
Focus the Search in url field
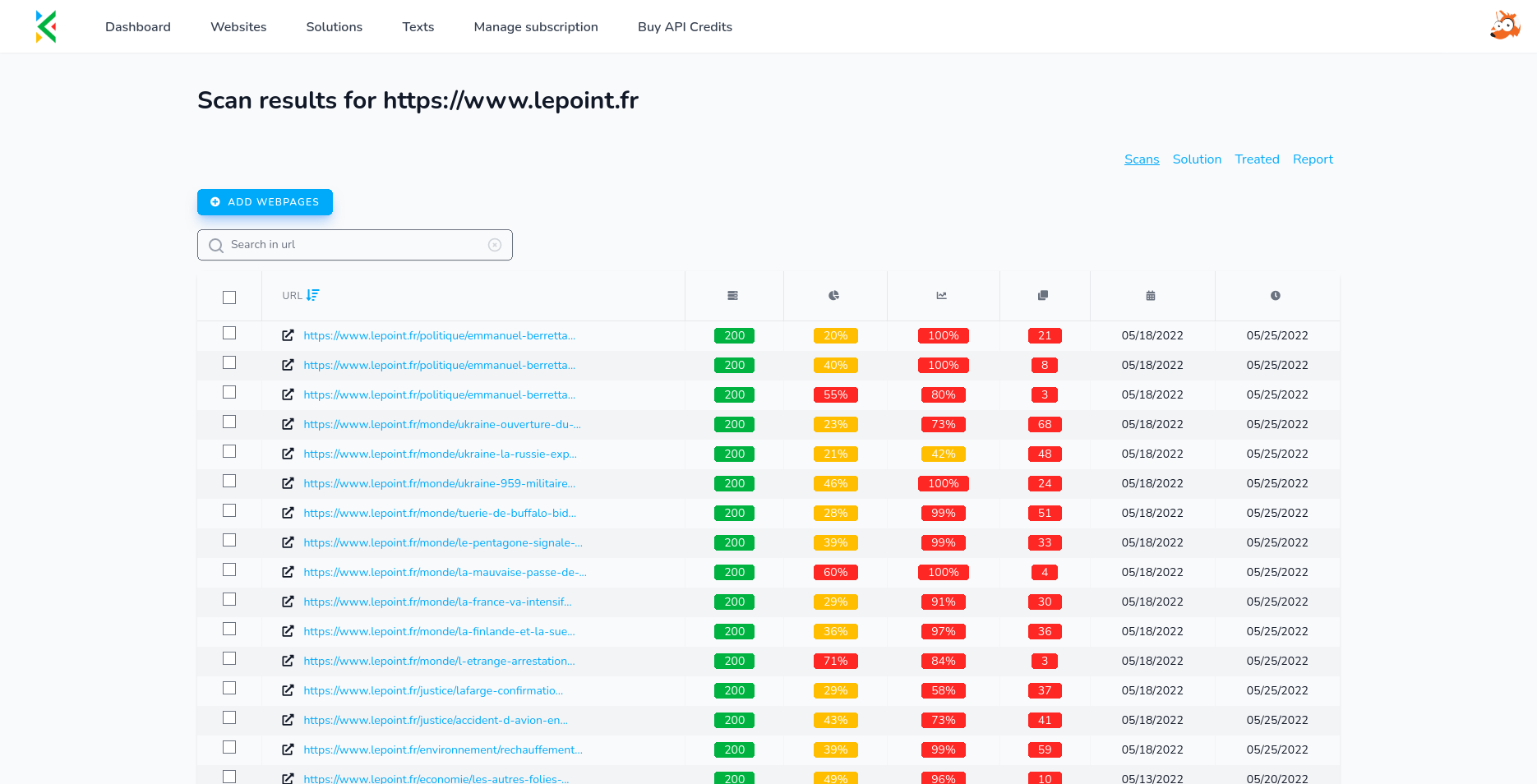point(355,245)
